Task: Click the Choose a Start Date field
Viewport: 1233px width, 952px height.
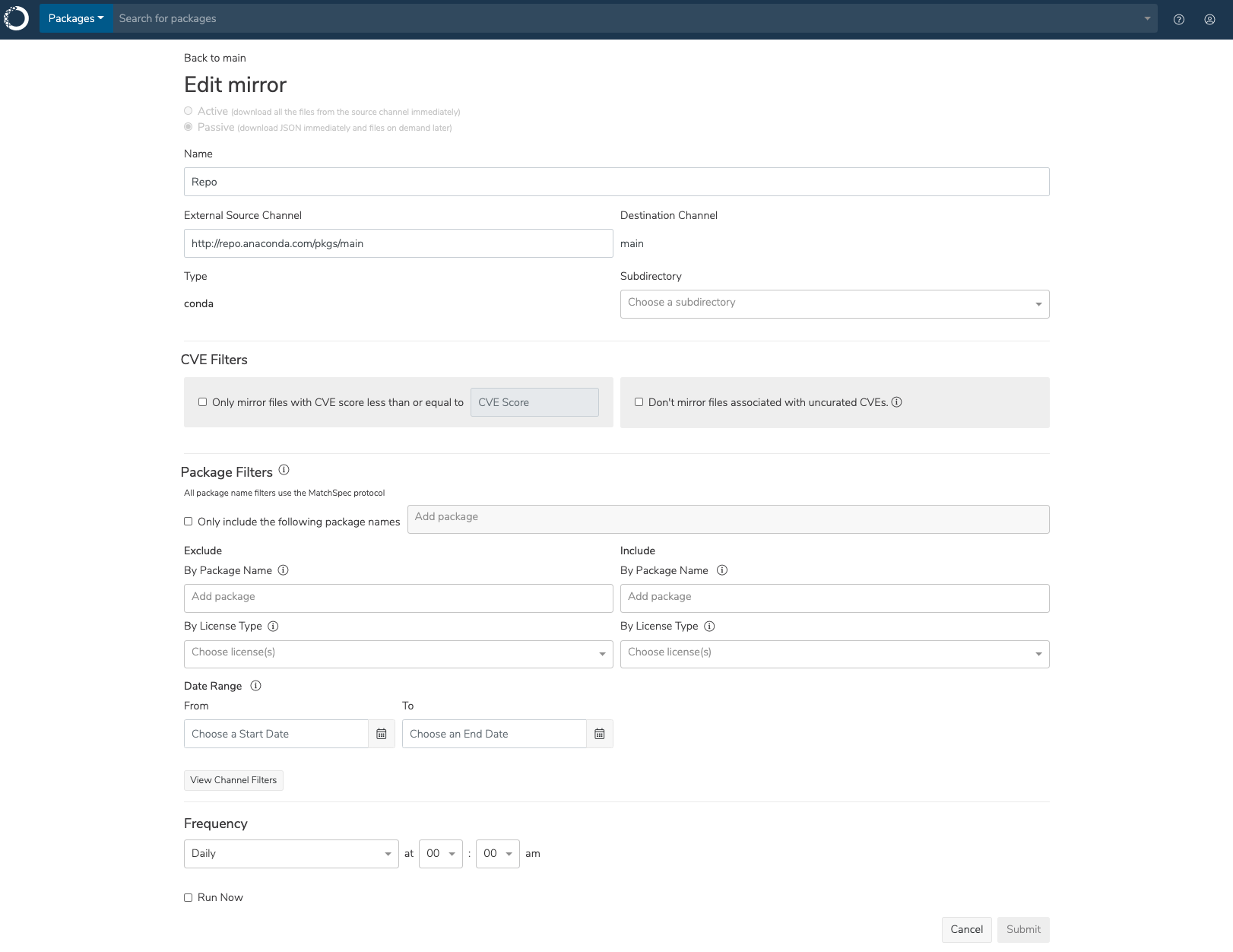Action: tap(276, 734)
